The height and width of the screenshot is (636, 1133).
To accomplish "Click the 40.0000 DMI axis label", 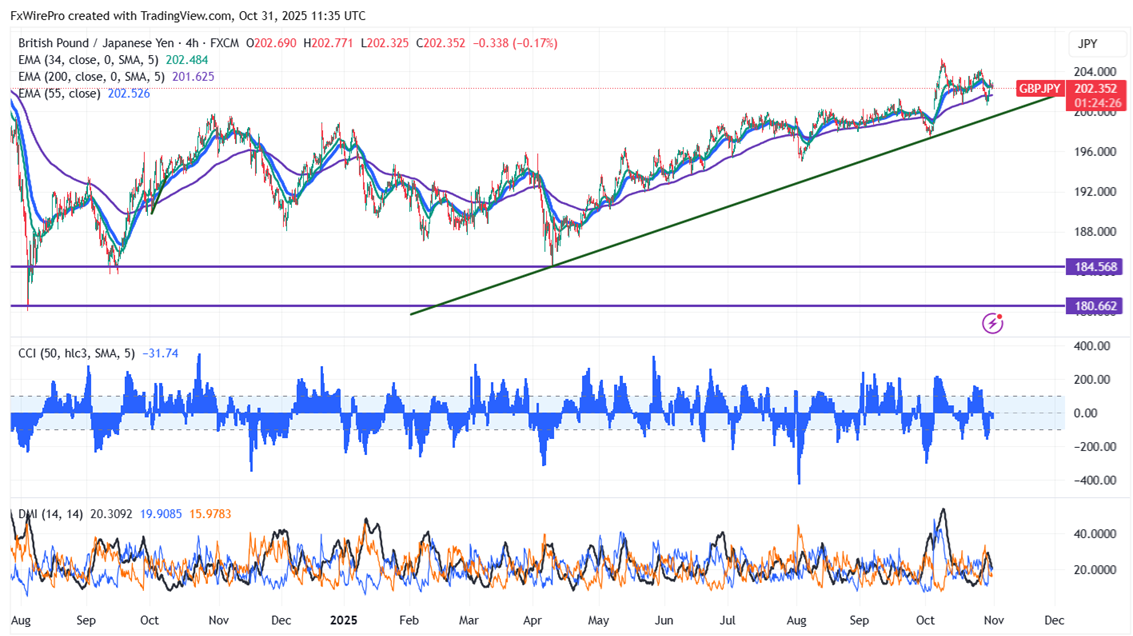I will 1095,534.
